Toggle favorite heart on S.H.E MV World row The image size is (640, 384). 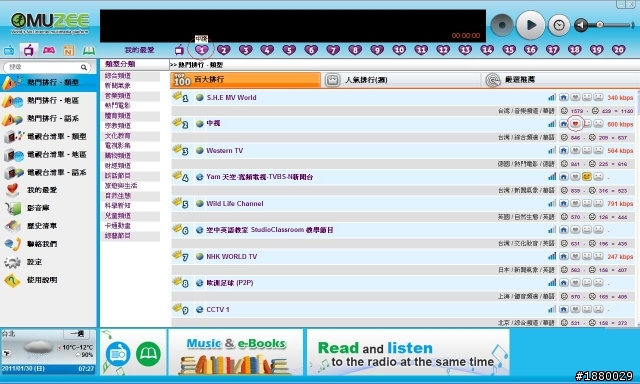575,98
